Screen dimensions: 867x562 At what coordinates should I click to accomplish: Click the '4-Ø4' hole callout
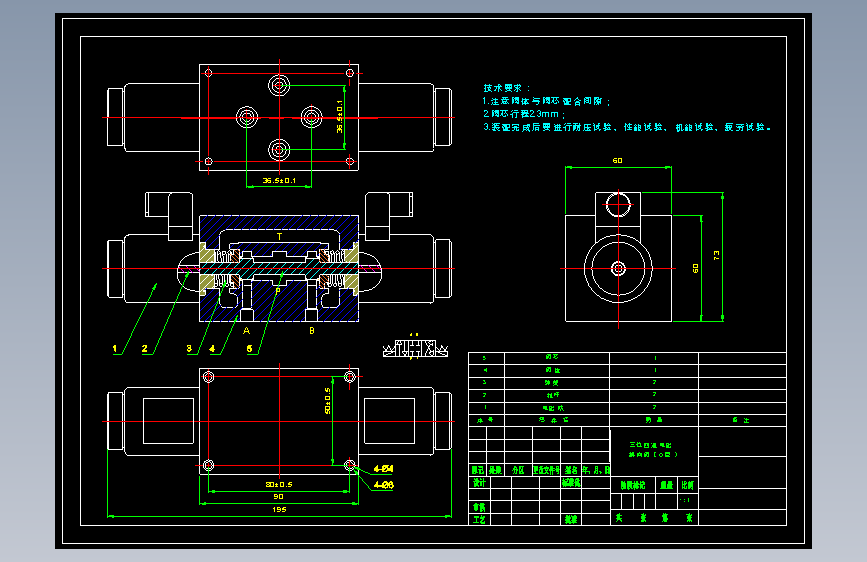pyautogui.click(x=383, y=469)
